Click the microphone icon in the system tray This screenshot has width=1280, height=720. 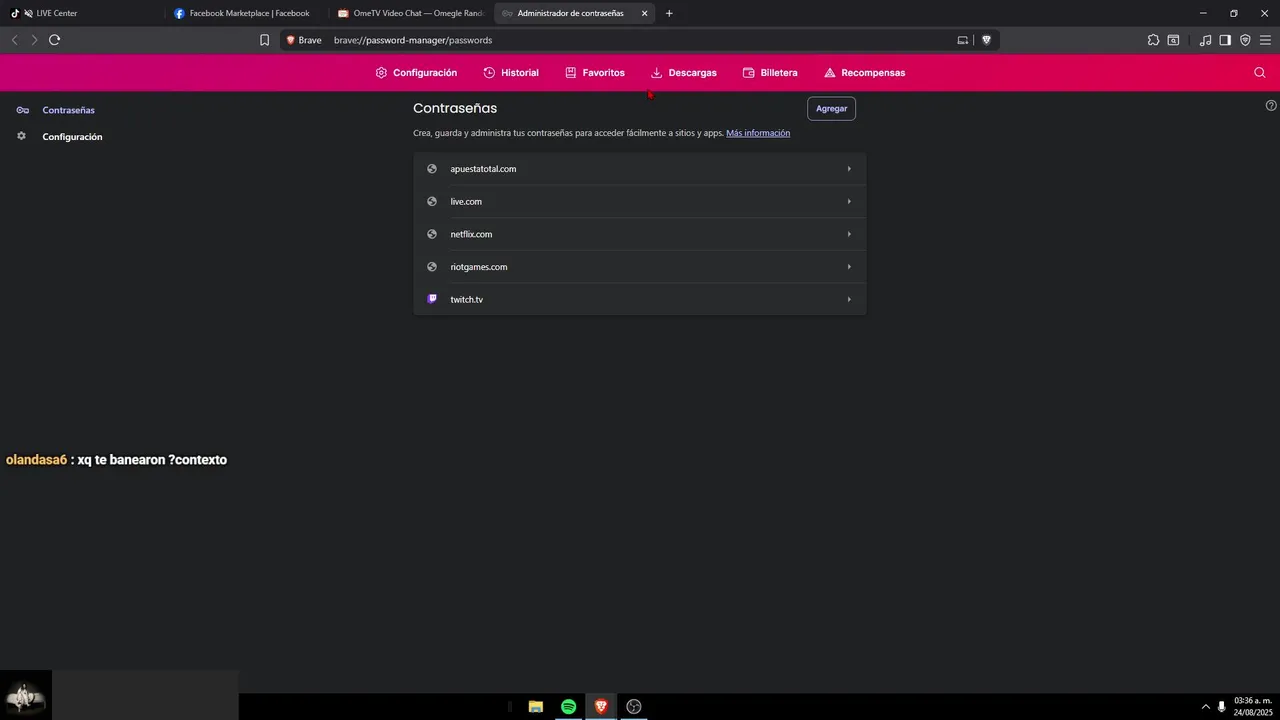(x=1221, y=707)
